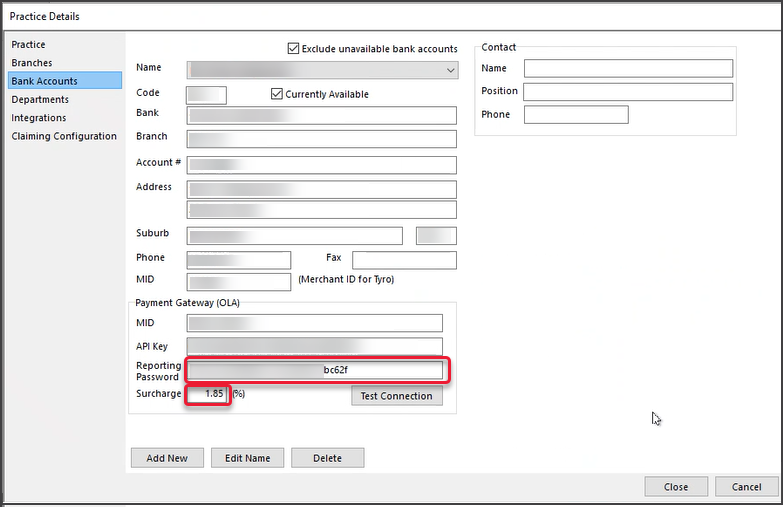Toggle Currently Available checkbox
This screenshot has width=783, height=507.
277,94
